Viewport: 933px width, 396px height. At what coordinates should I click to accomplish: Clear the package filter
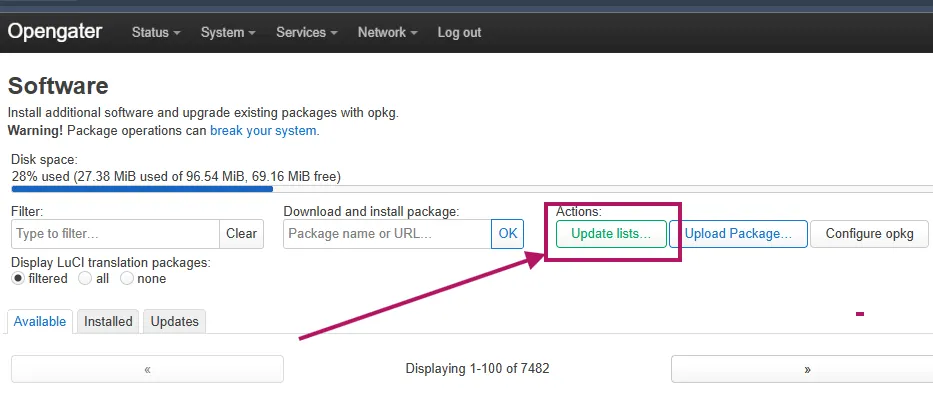click(242, 234)
